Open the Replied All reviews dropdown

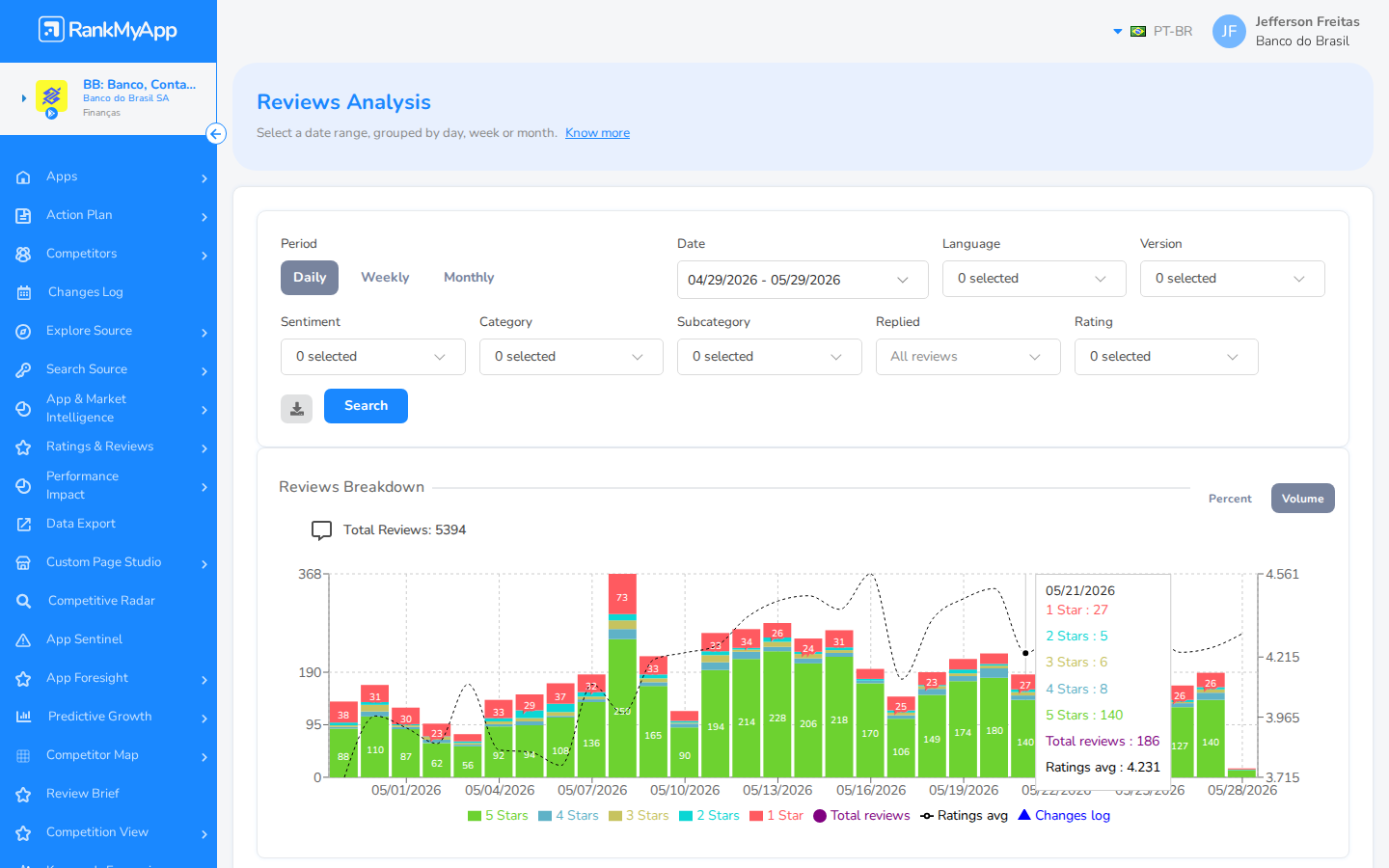968,357
